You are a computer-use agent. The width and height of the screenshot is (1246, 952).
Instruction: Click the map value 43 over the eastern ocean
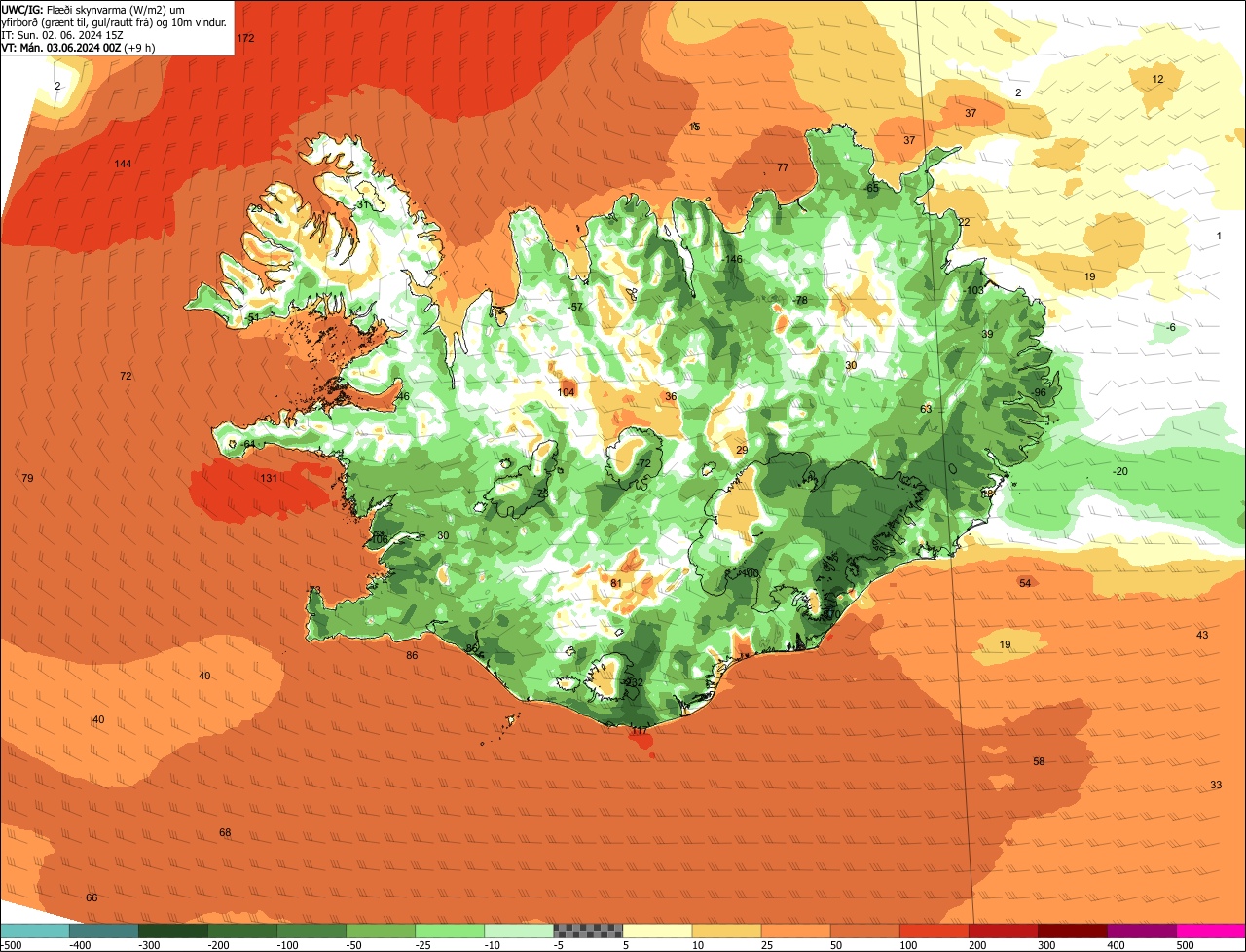(x=1202, y=635)
